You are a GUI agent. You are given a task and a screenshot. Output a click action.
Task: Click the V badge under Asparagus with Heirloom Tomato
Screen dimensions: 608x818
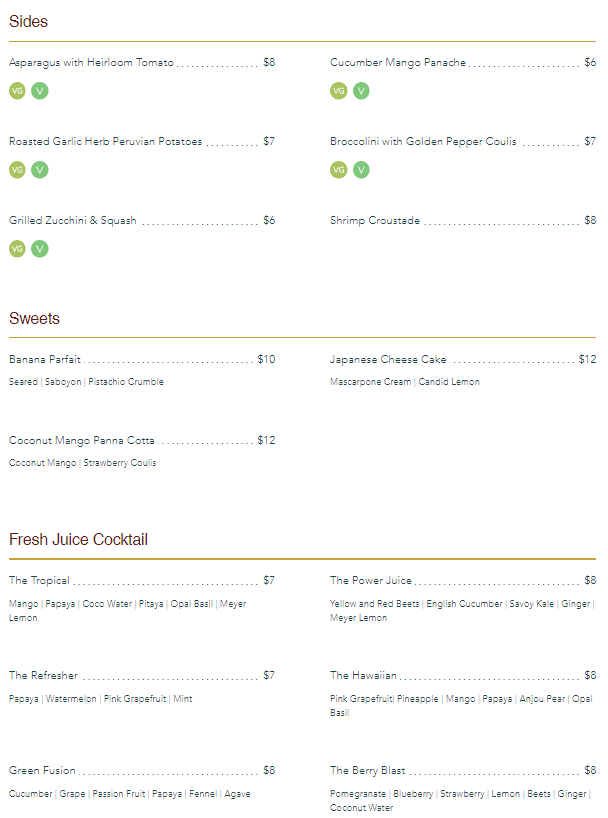(40, 91)
